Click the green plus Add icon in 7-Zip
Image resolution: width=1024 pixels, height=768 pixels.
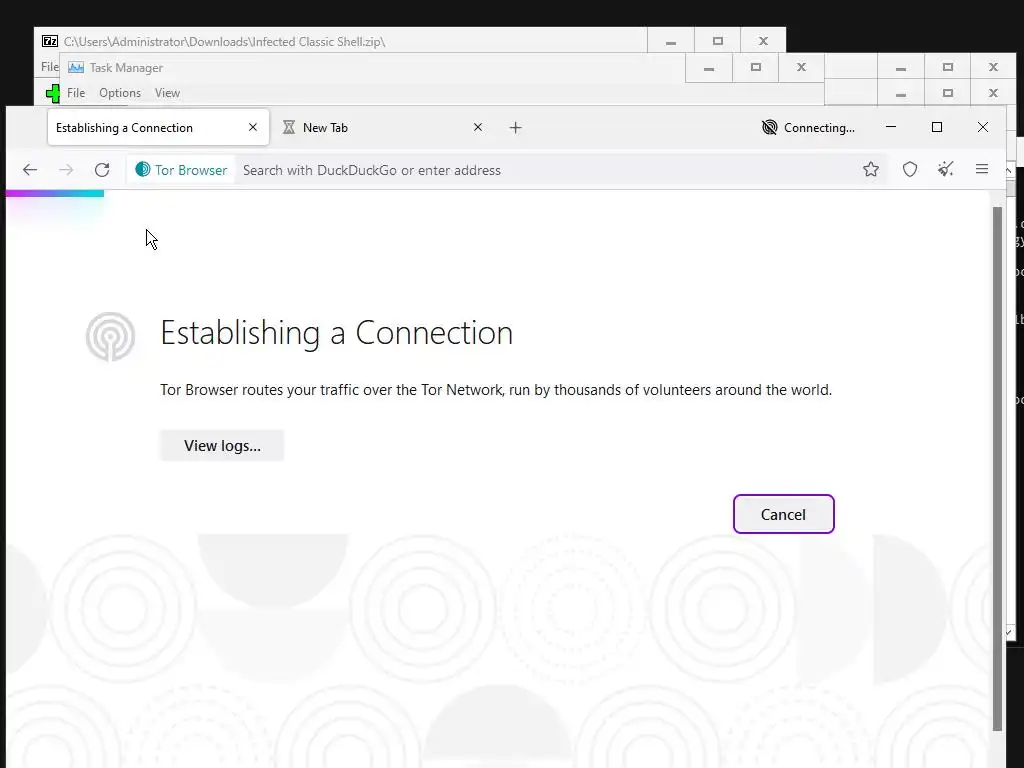pos(53,93)
